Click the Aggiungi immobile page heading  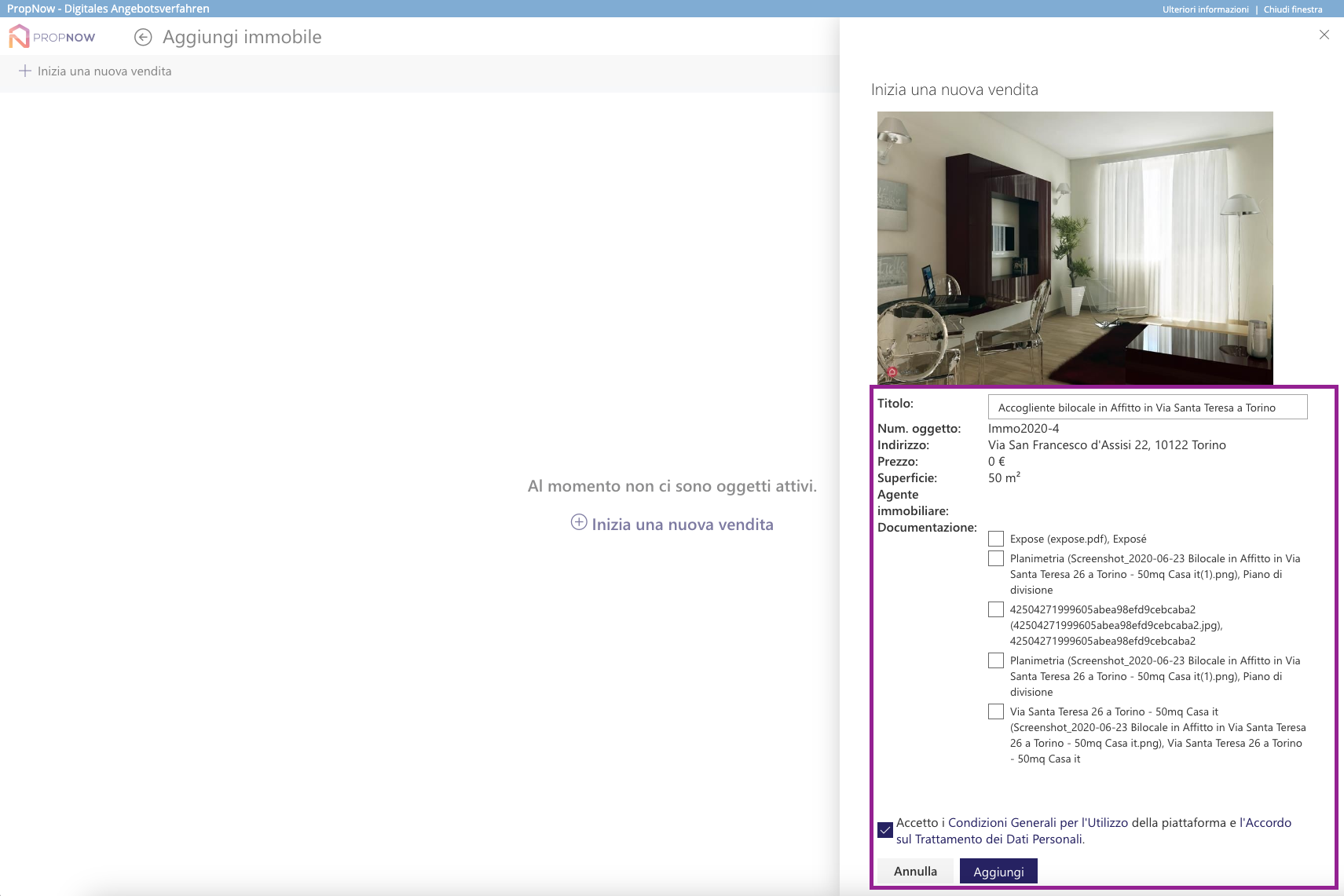[242, 37]
